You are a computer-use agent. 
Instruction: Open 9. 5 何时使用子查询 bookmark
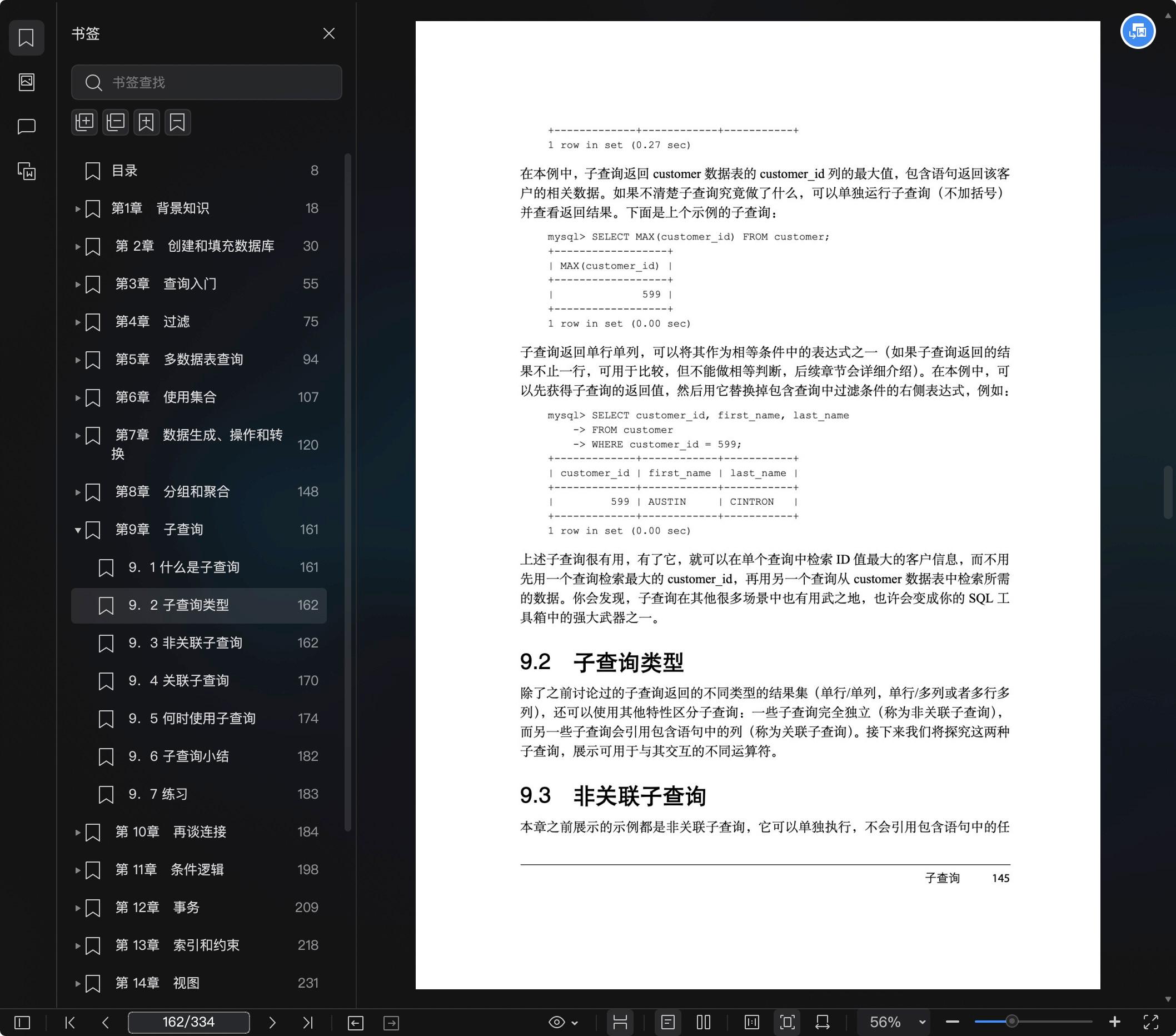coord(199,719)
